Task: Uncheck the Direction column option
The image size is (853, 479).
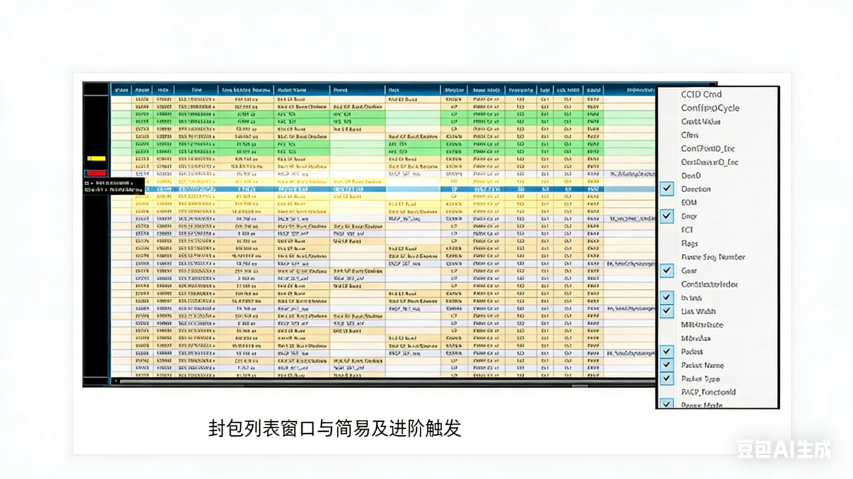Action: 667,189
